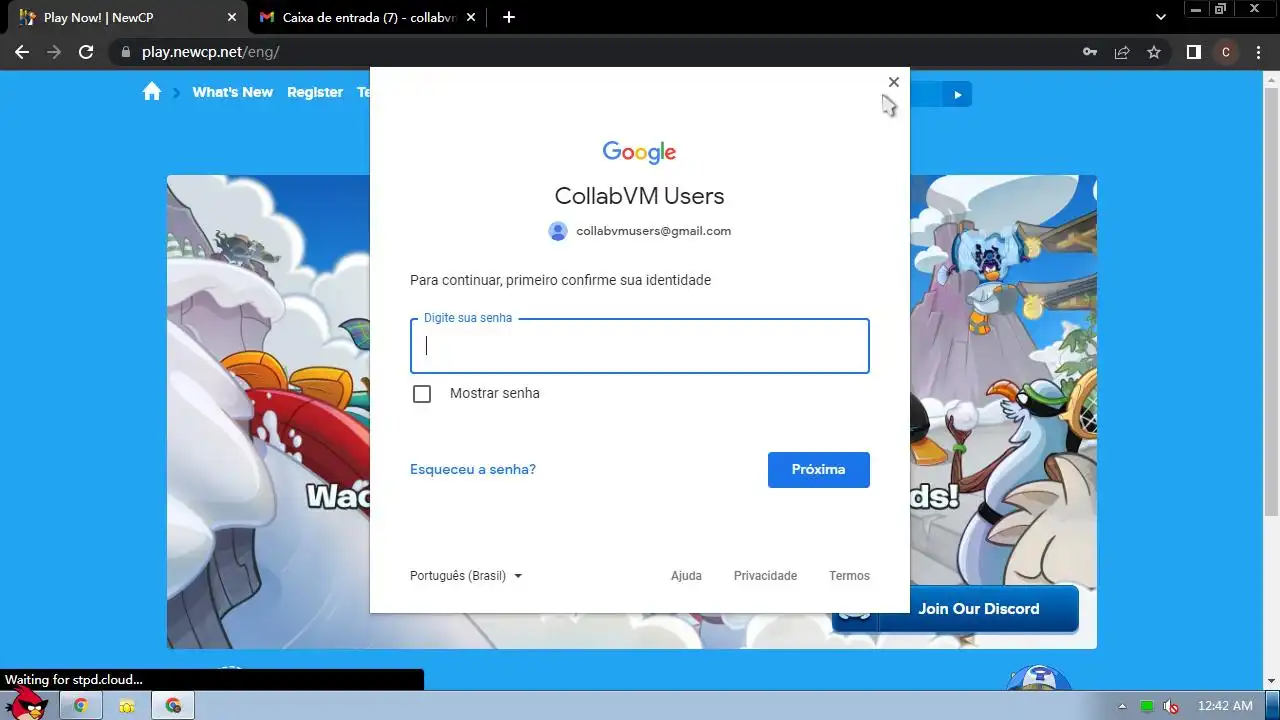The width and height of the screenshot is (1280, 720).
Task: Click the share page icon
Action: (x=1122, y=52)
